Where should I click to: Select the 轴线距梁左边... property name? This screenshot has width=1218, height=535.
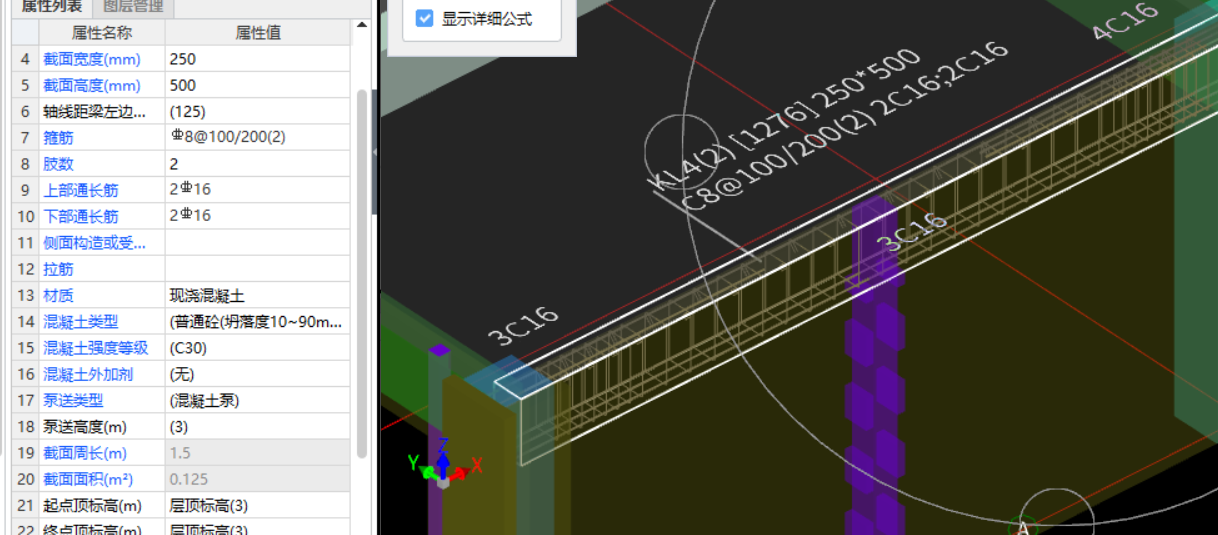click(95, 111)
